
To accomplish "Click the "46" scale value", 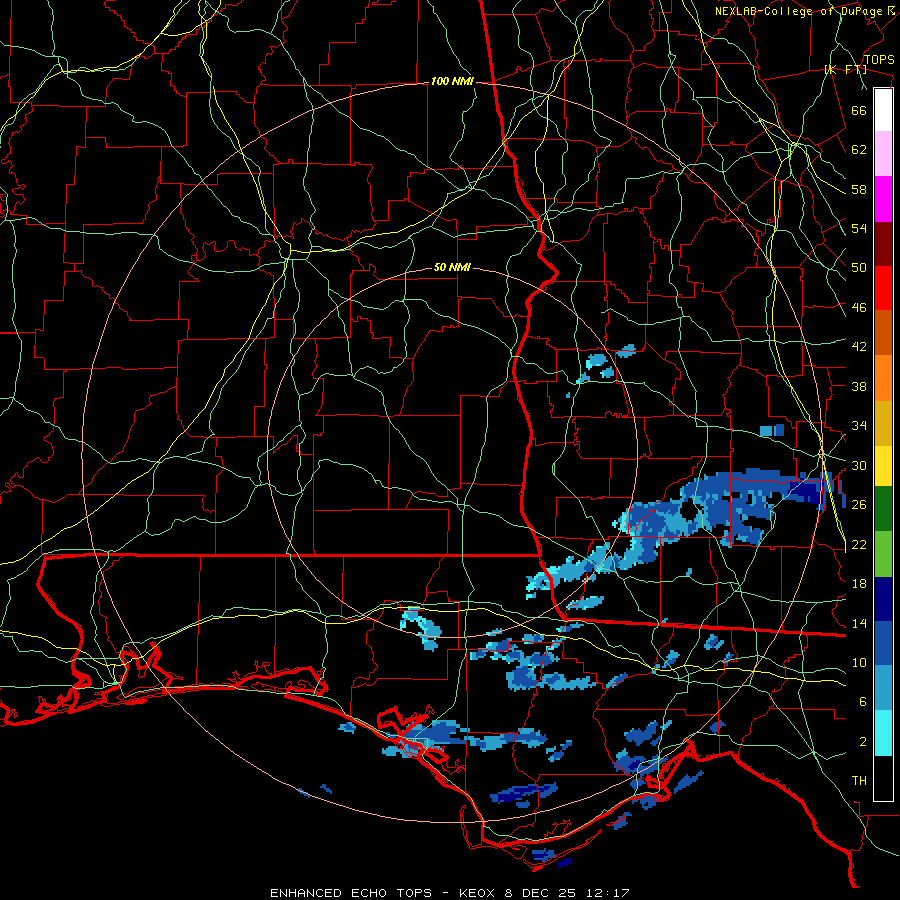I will click(x=859, y=308).
